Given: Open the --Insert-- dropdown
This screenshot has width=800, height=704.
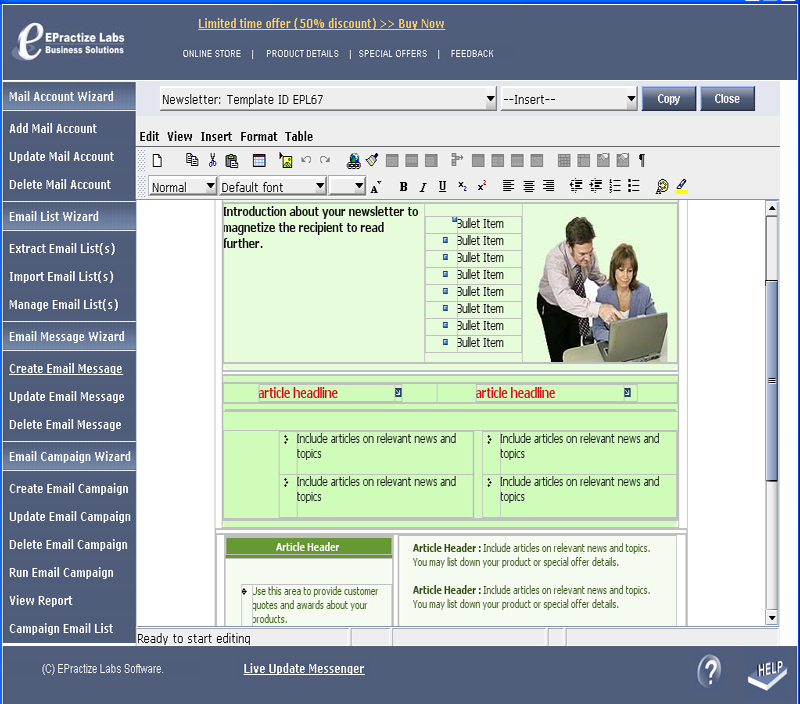Looking at the screenshot, I should [x=569, y=99].
